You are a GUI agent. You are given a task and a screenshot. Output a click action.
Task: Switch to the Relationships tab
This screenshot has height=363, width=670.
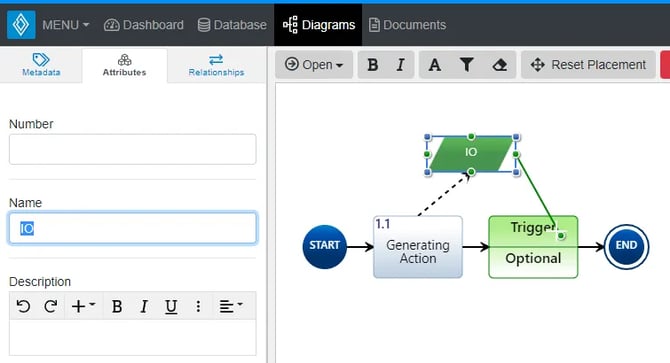pyautogui.click(x=216, y=65)
